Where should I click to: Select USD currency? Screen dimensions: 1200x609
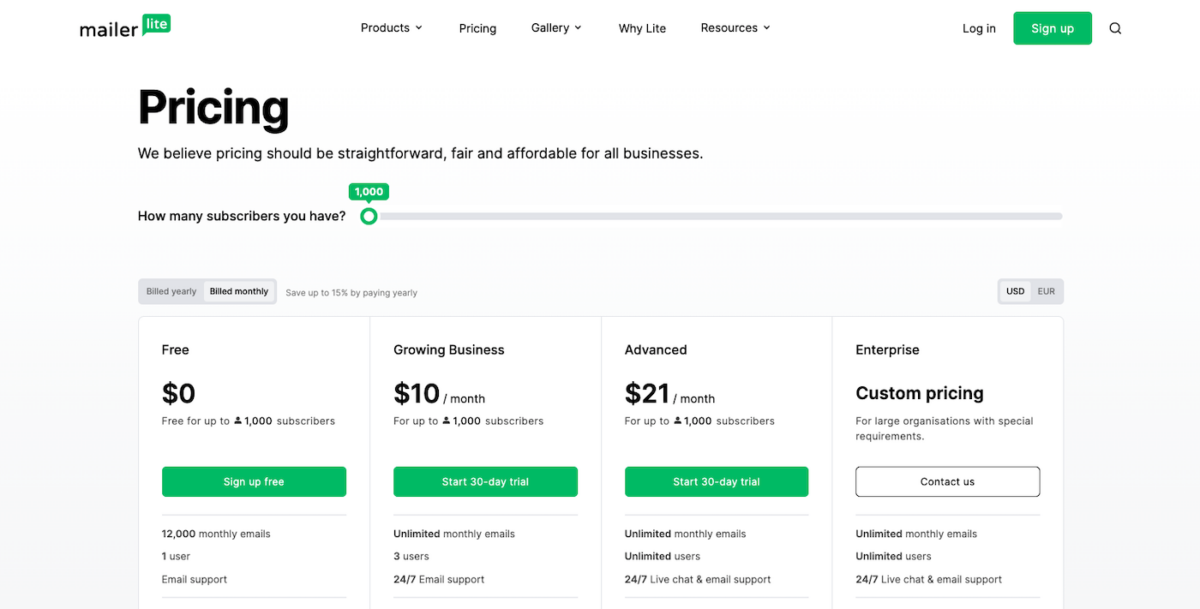(1015, 292)
